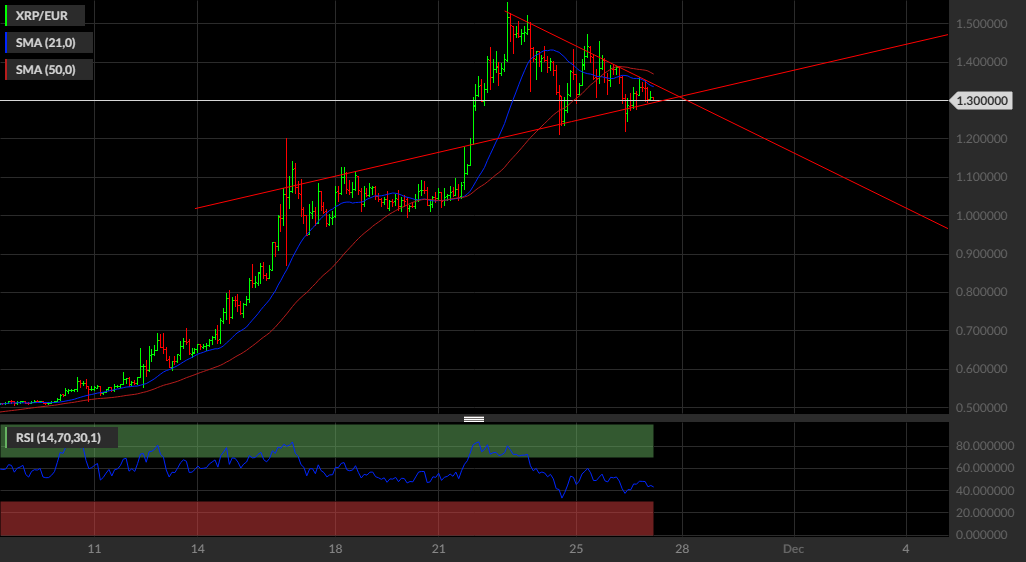Click the date label 21 on time axis
Image resolution: width=1026 pixels, height=562 pixels.
tap(438, 549)
